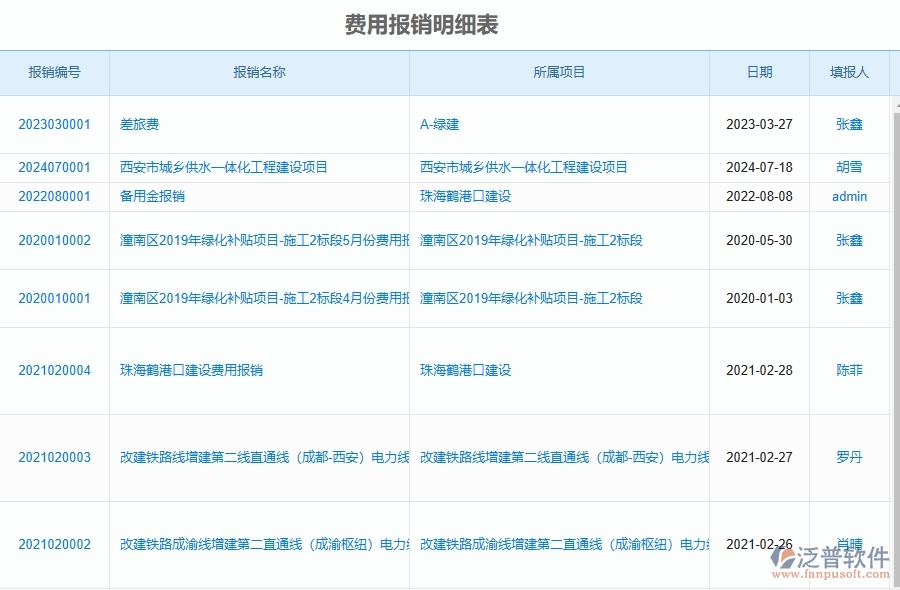Open record 2021020004
This screenshot has height=590, width=900.
click(x=54, y=369)
